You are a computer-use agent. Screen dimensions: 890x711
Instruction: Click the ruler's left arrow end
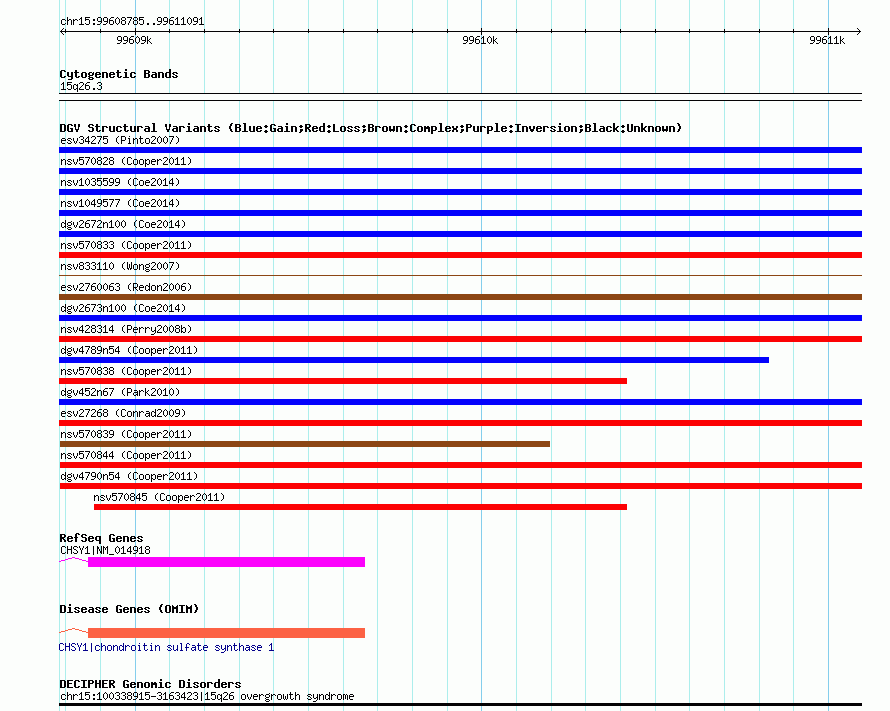tap(62, 31)
